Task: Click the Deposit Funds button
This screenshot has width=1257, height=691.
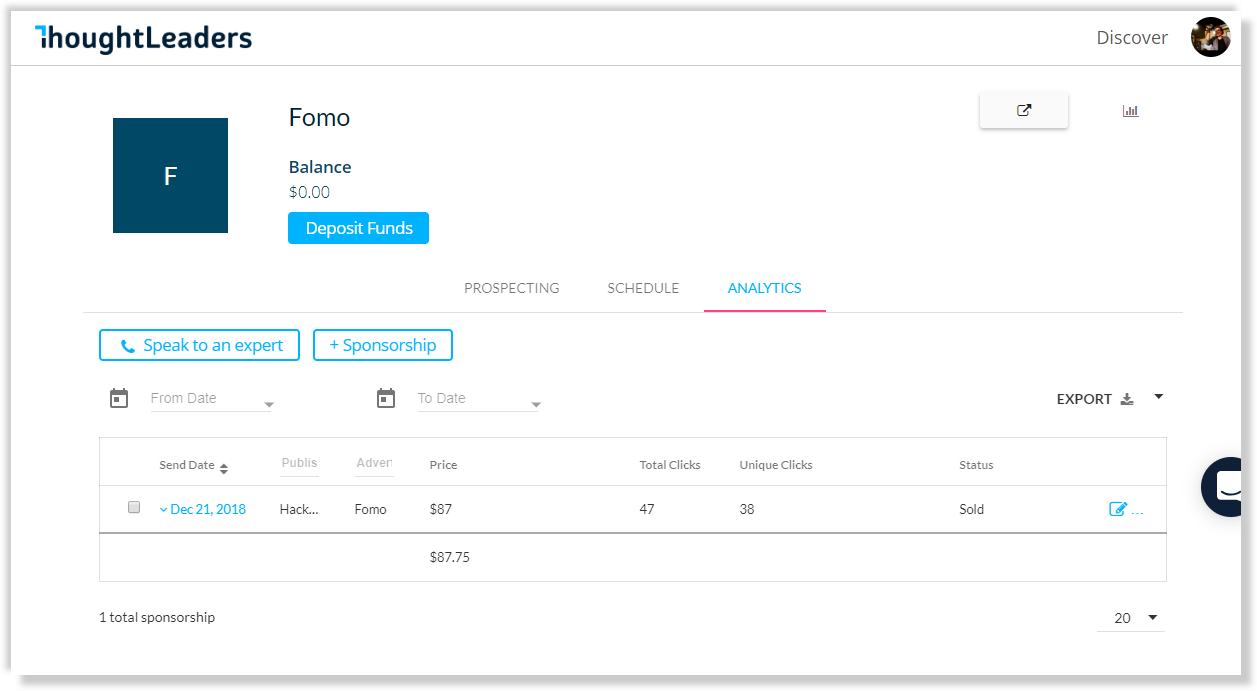Action: click(x=358, y=228)
